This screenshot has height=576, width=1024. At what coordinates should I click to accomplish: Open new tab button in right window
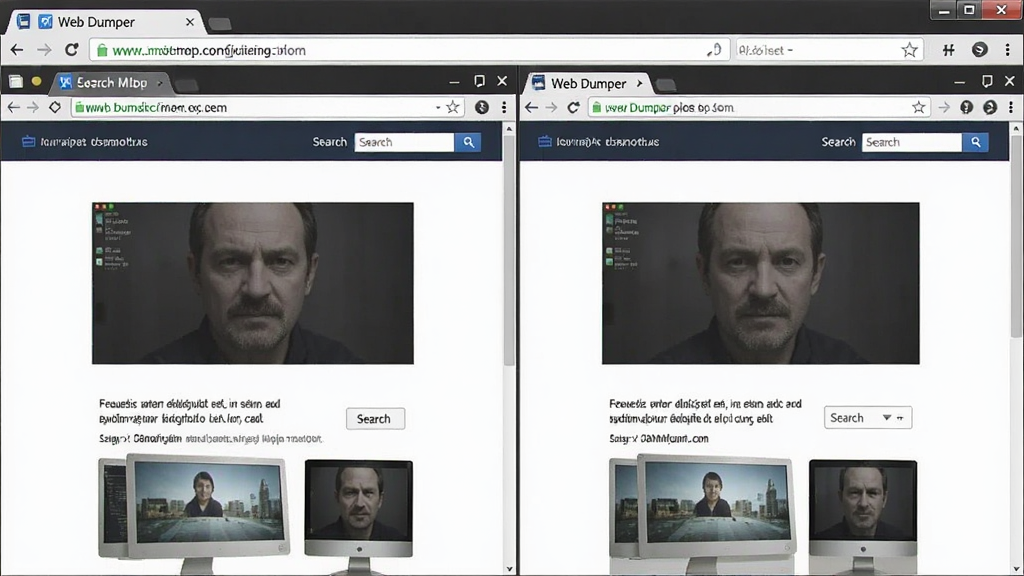[665, 84]
